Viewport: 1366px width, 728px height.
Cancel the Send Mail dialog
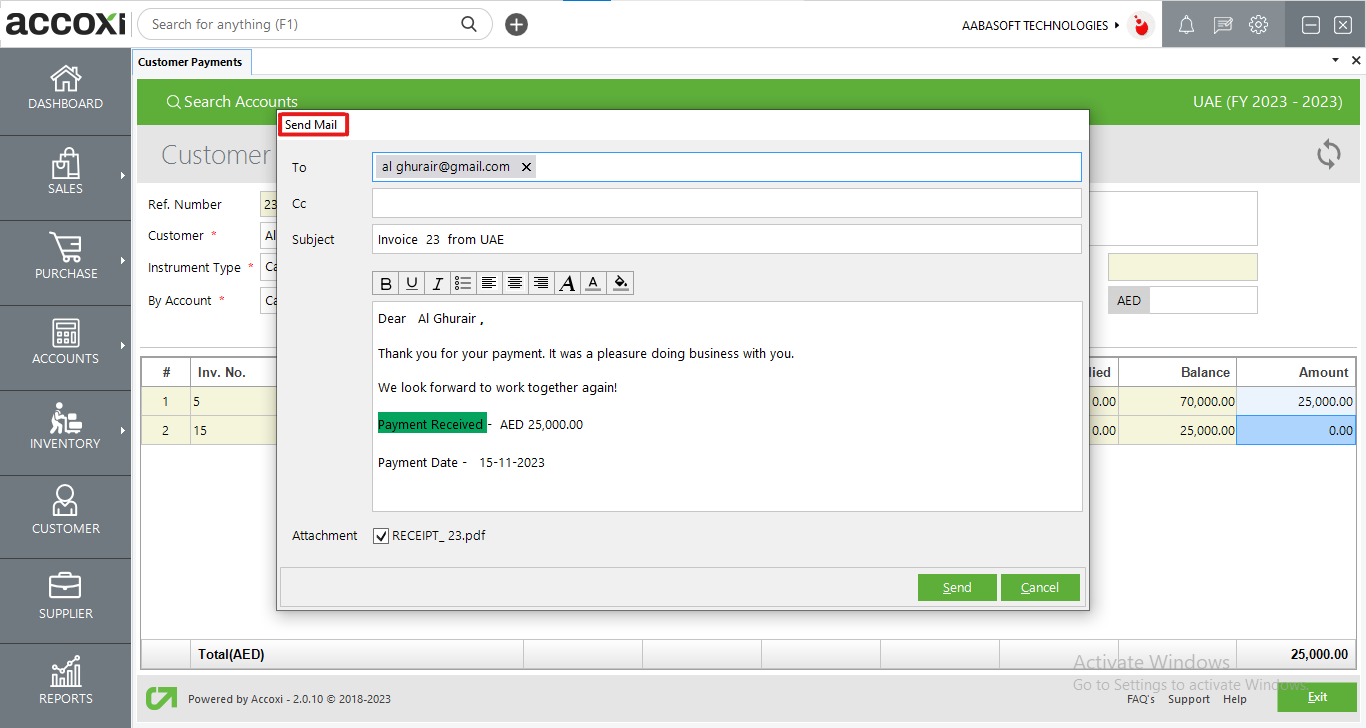tap(1040, 587)
